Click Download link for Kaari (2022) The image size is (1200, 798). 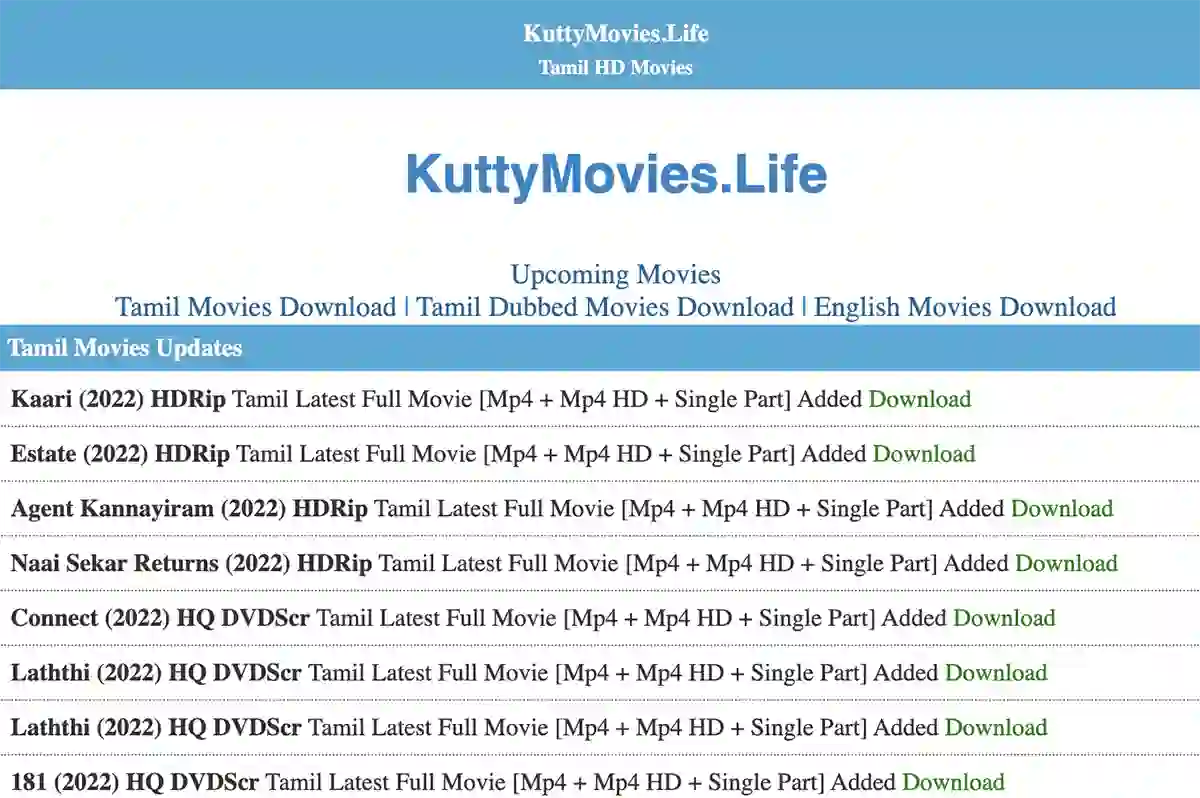(x=920, y=399)
